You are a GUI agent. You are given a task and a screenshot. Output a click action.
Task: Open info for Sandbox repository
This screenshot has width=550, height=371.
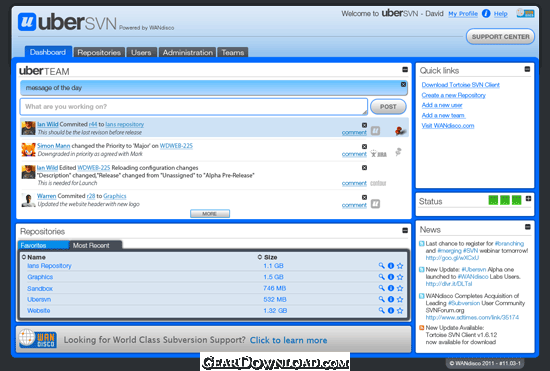(391, 288)
